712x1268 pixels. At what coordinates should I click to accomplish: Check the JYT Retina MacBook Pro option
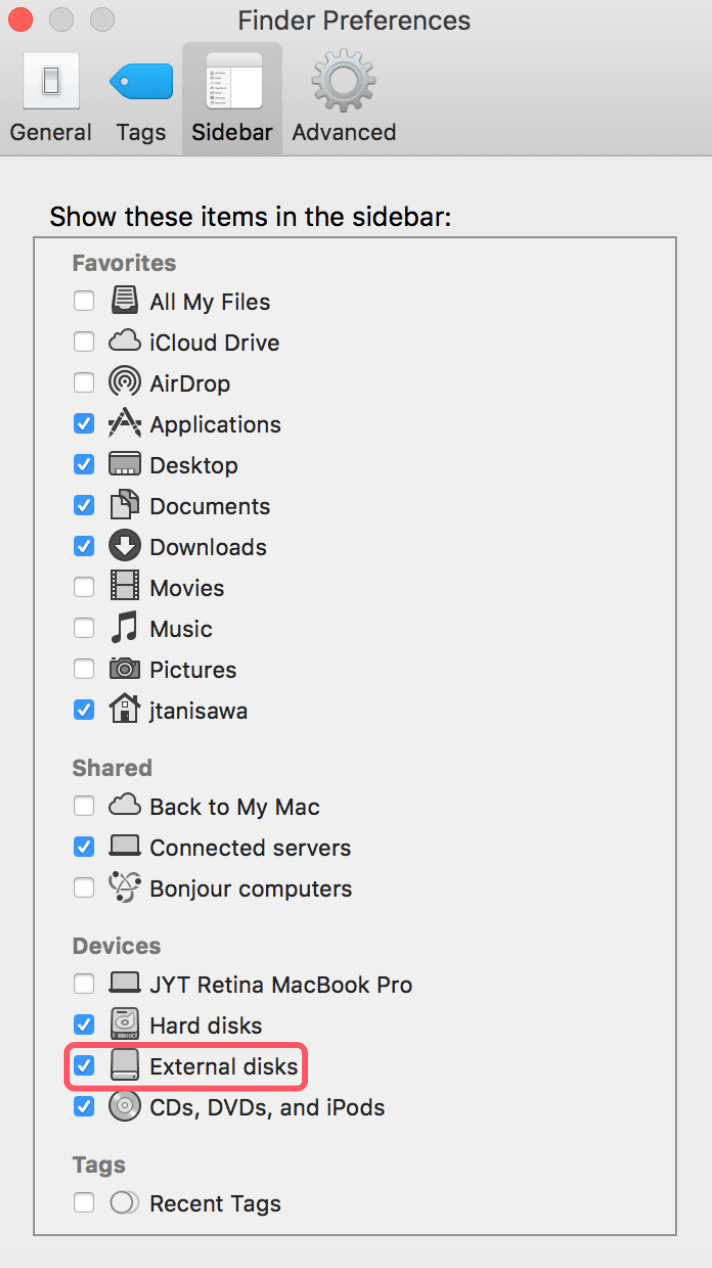[x=84, y=984]
